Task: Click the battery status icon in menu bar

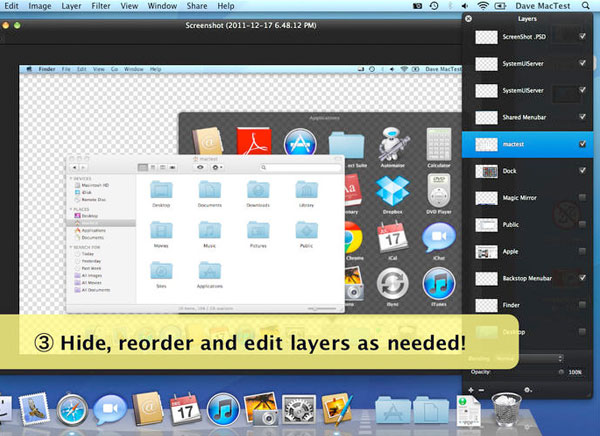Action: [500, 6]
